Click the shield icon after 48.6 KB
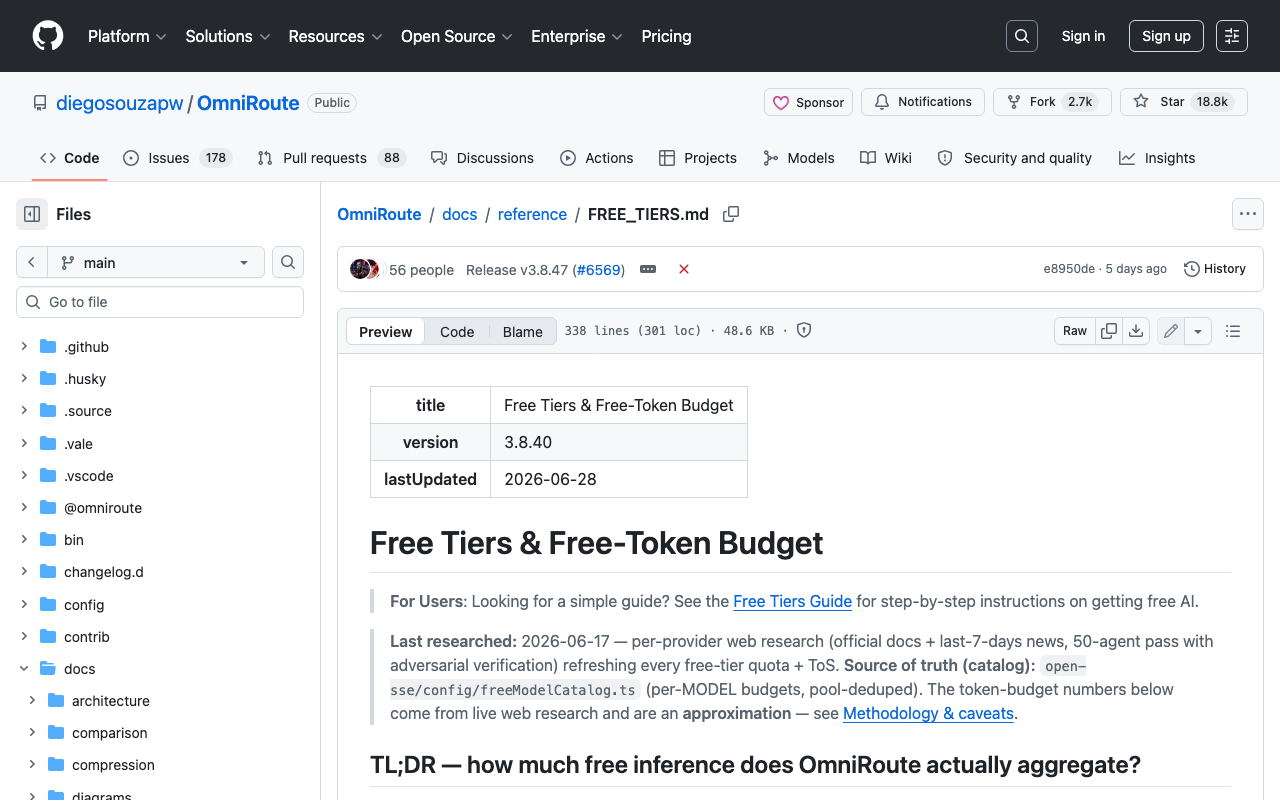Viewport: 1280px width, 800px height. [x=804, y=330]
